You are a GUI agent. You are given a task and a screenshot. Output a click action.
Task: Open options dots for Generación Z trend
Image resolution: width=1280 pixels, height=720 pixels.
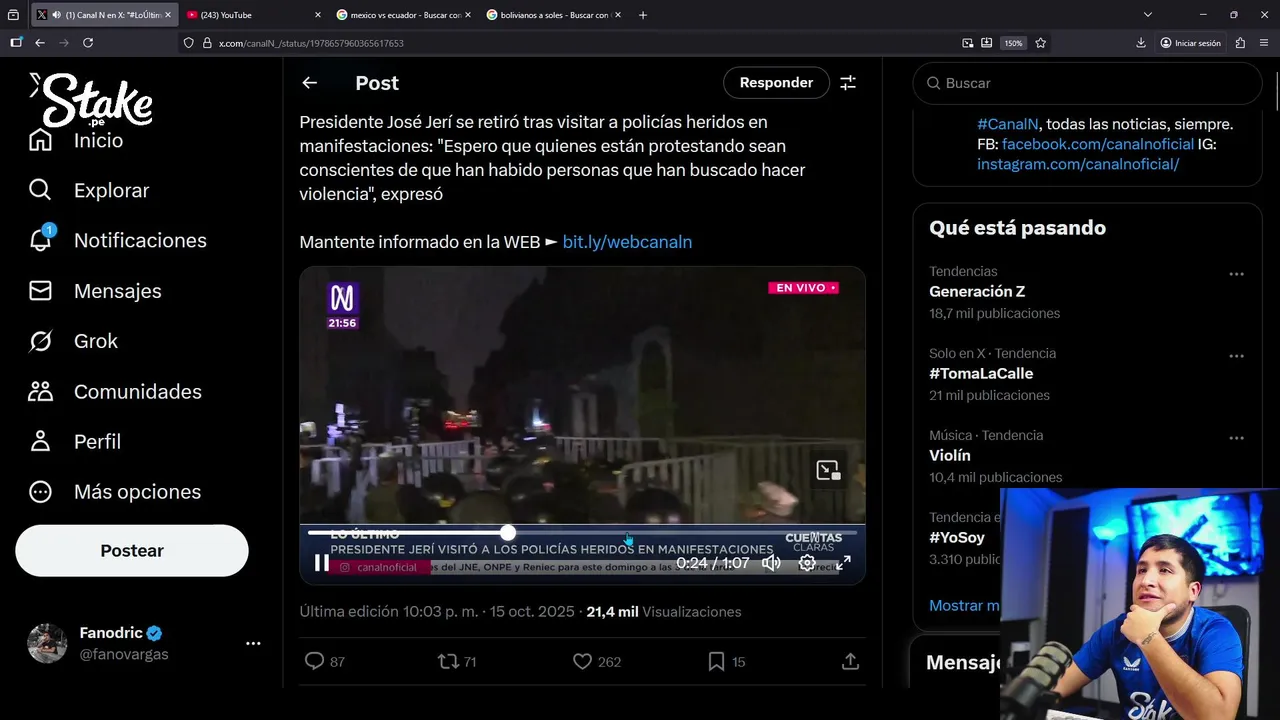point(1237,274)
